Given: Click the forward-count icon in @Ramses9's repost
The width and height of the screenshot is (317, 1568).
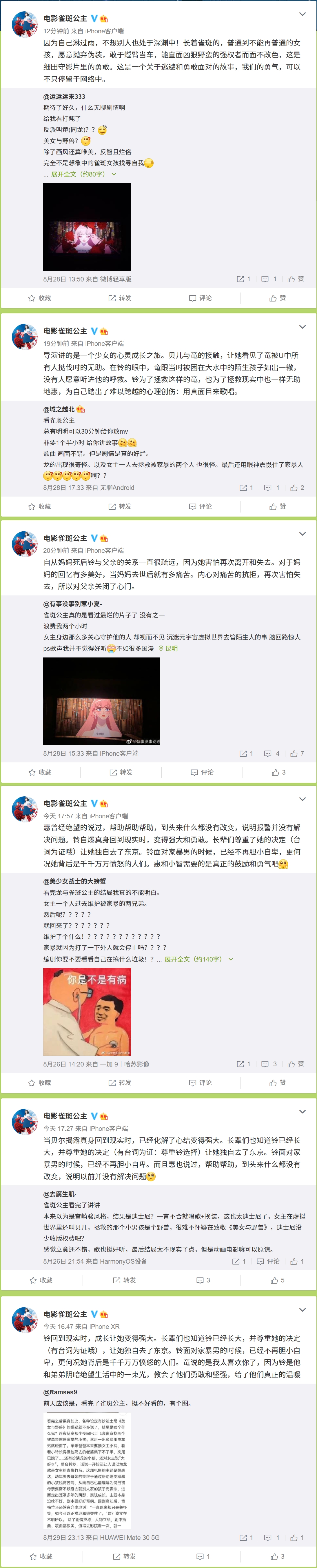Looking at the screenshot, I should pos(246,1538).
